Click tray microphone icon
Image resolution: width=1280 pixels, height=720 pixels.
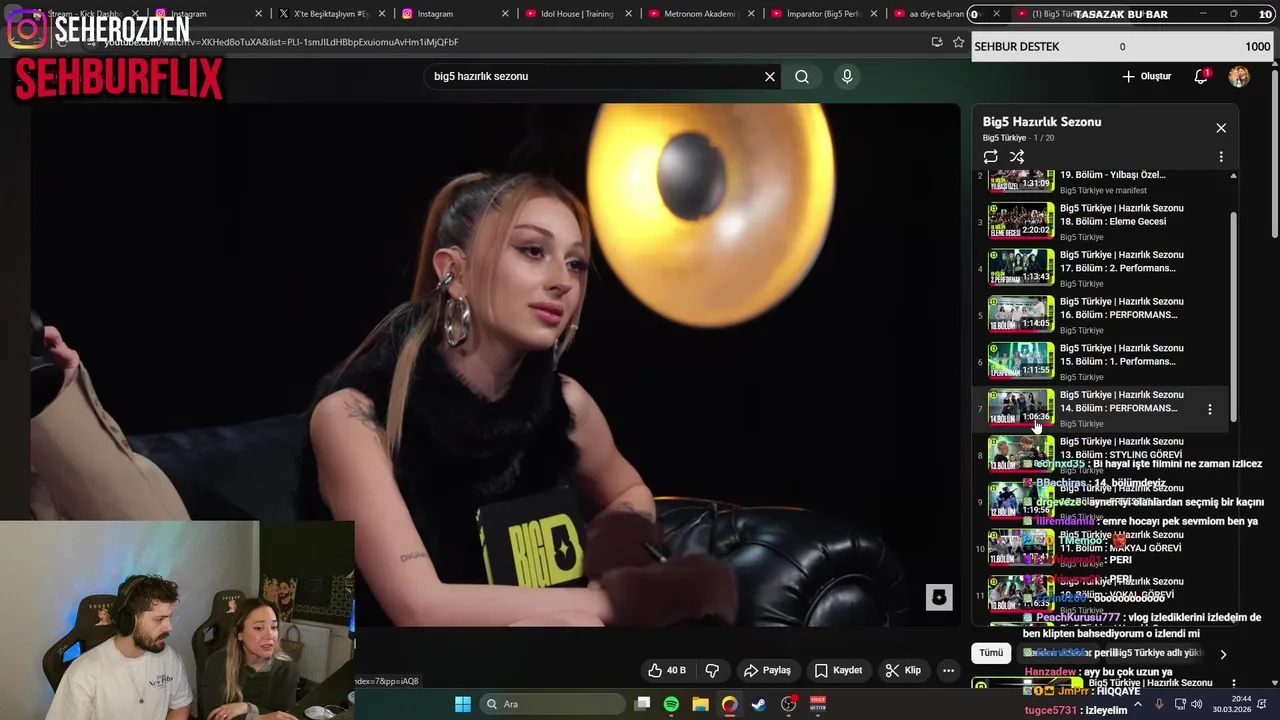tap(1159, 704)
